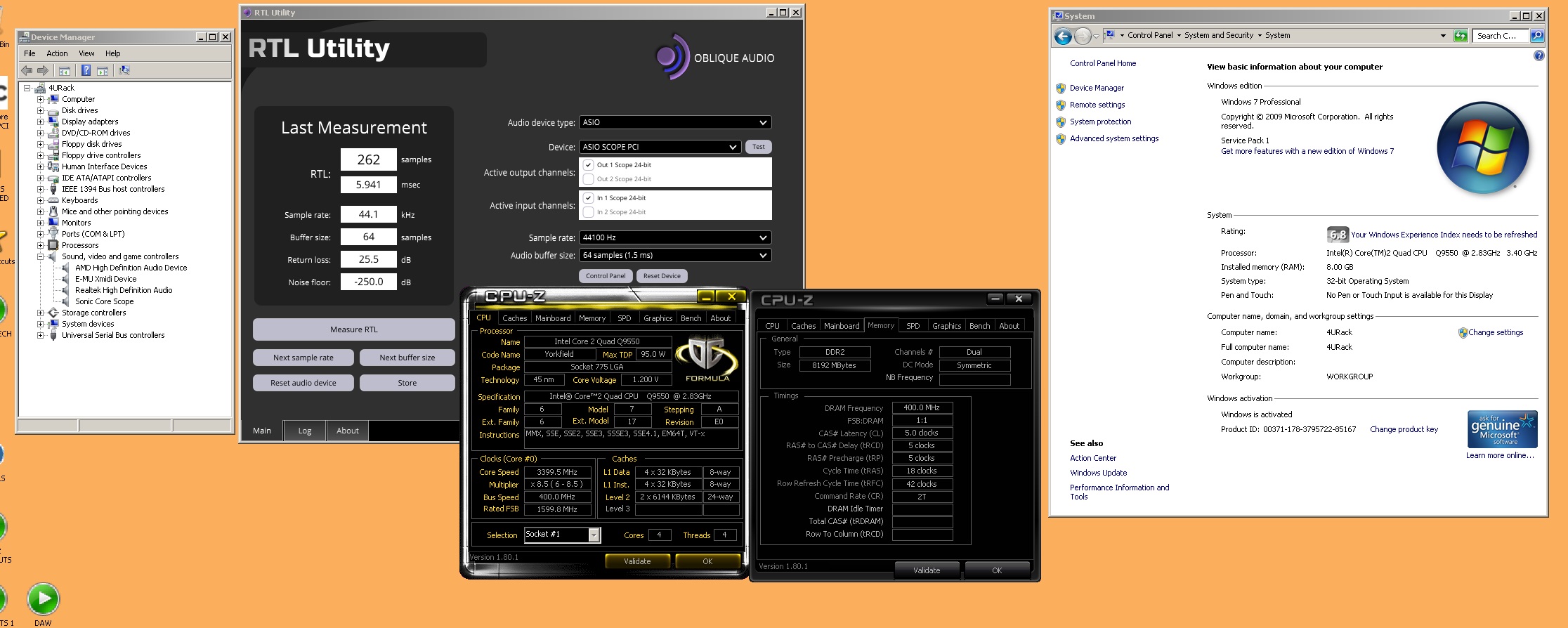The image size is (1568, 628).
Task: Click Control Panel button in RTL Utility
Action: 606,276
